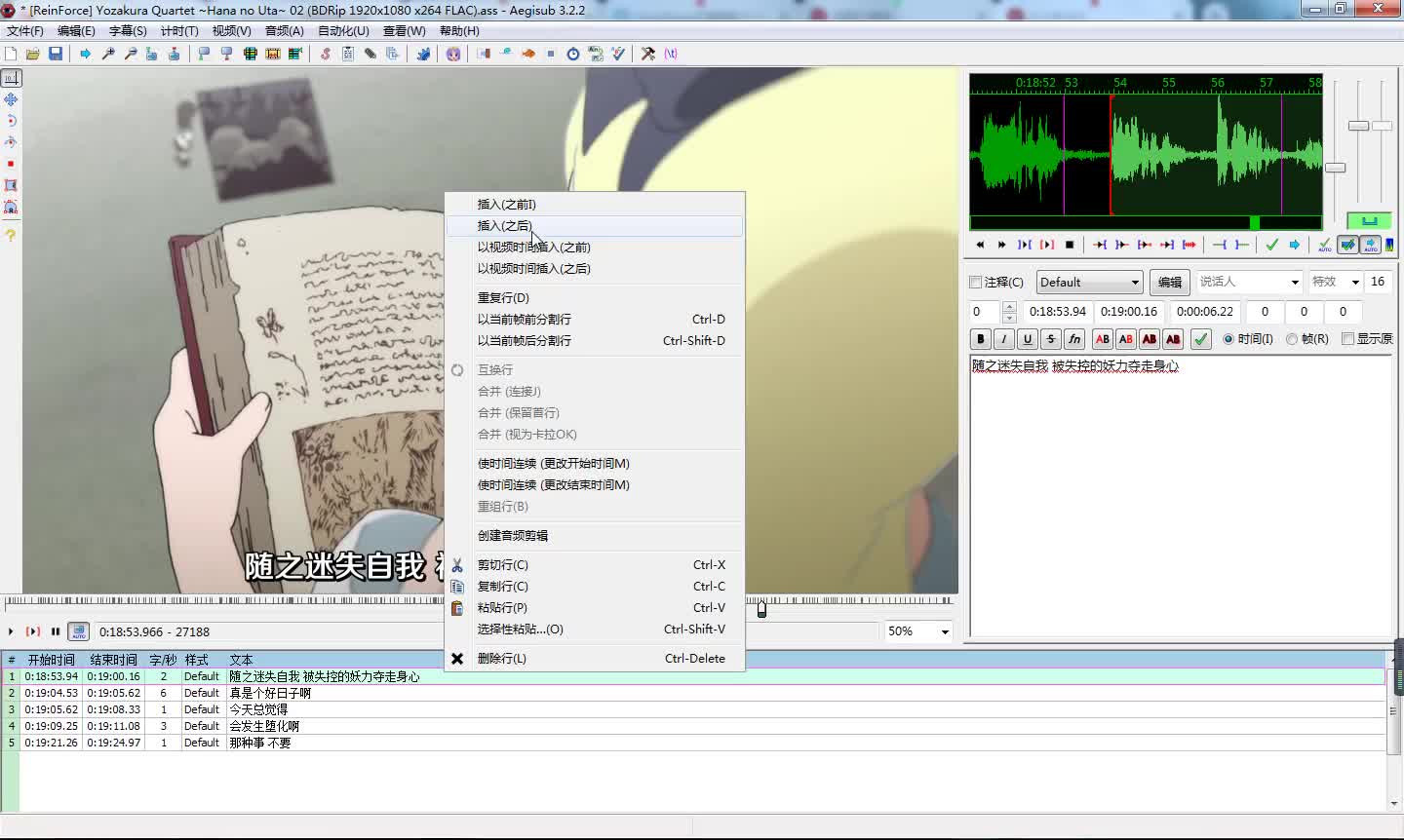Open the 自动化(U) menu
The image size is (1404, 840).
pyautogui.click(x=343, y=31)
